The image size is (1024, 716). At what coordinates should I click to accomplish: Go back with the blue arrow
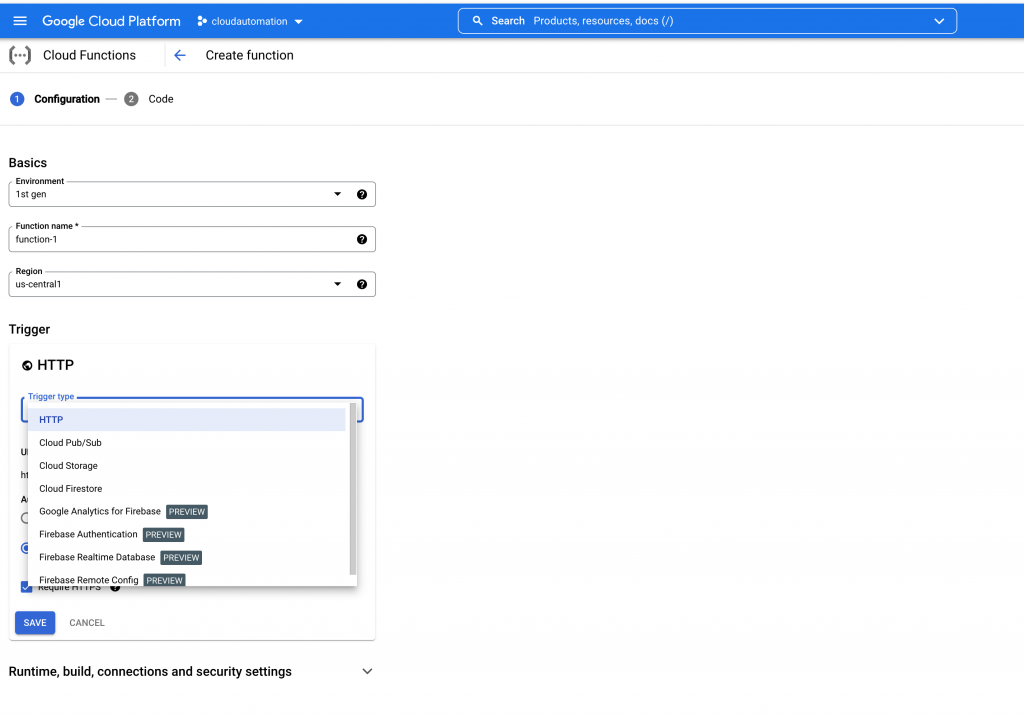coord(180,56)
